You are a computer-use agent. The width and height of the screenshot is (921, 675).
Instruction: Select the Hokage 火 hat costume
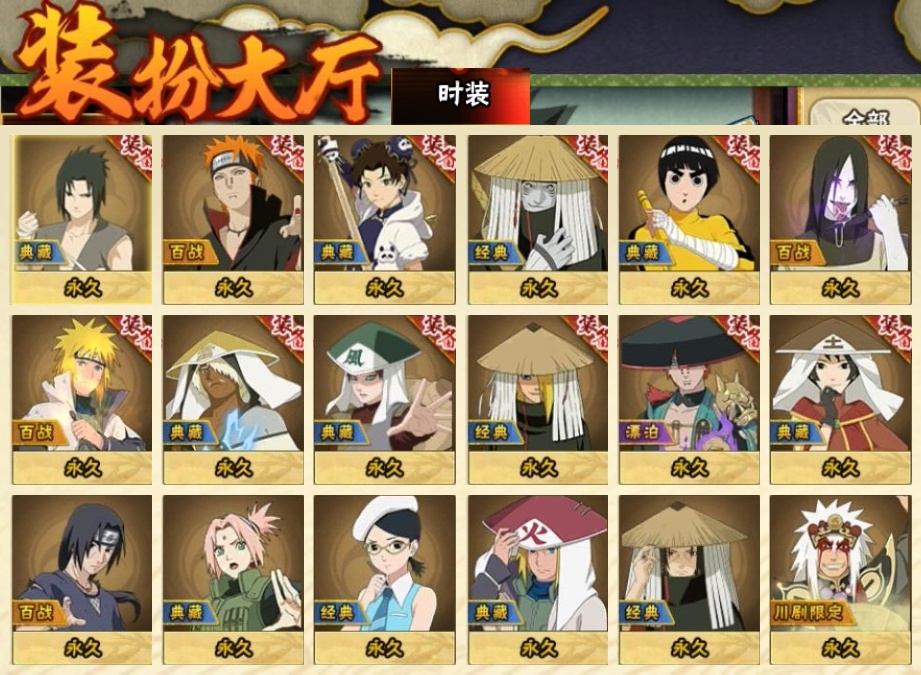[x=537, y=580]
